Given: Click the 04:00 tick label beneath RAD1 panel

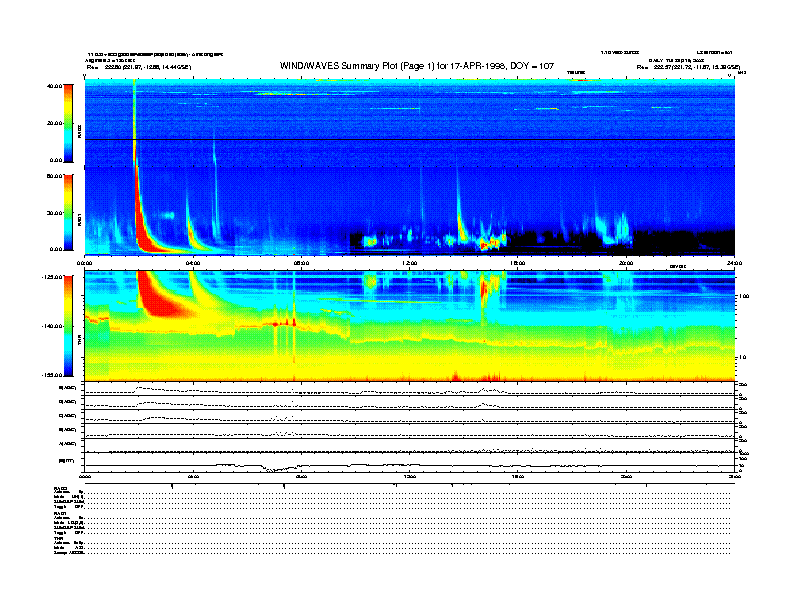Looking at the screenshot, I should (193, 262).
